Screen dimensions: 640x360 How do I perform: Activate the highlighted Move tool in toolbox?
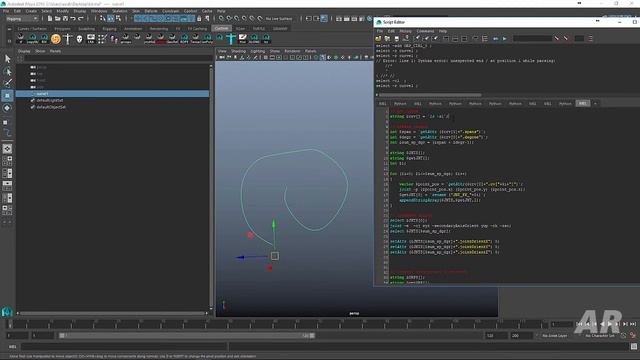(7, 96)
